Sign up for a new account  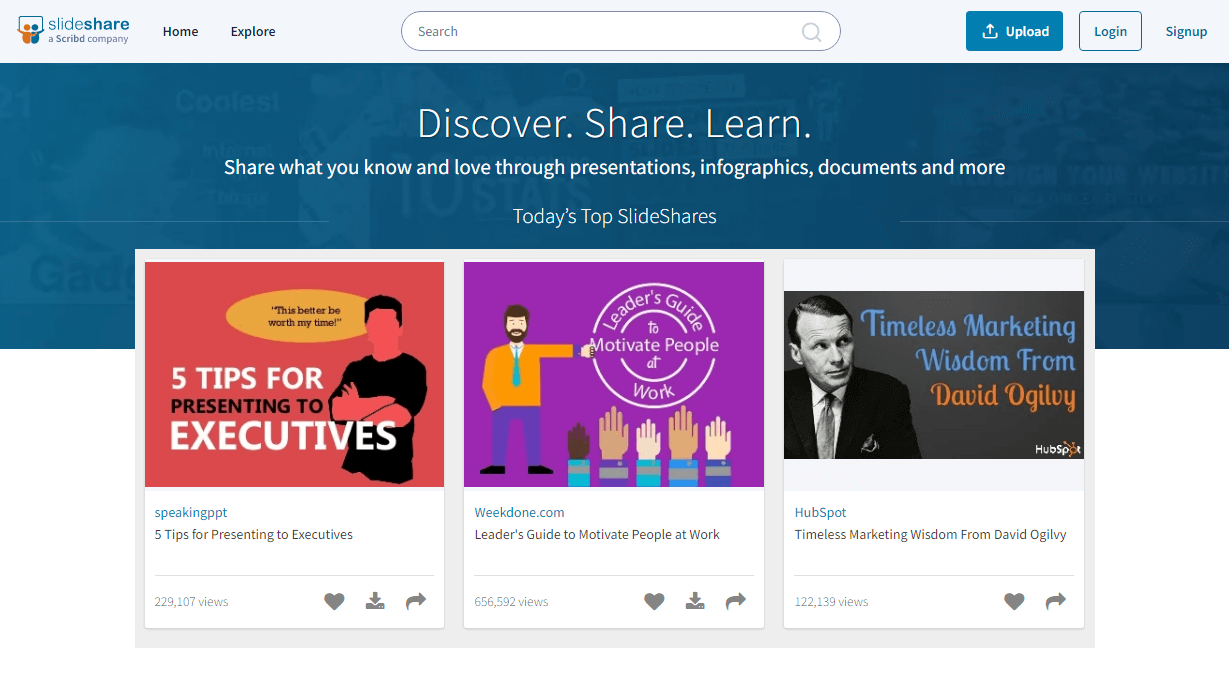point(1186,31)
